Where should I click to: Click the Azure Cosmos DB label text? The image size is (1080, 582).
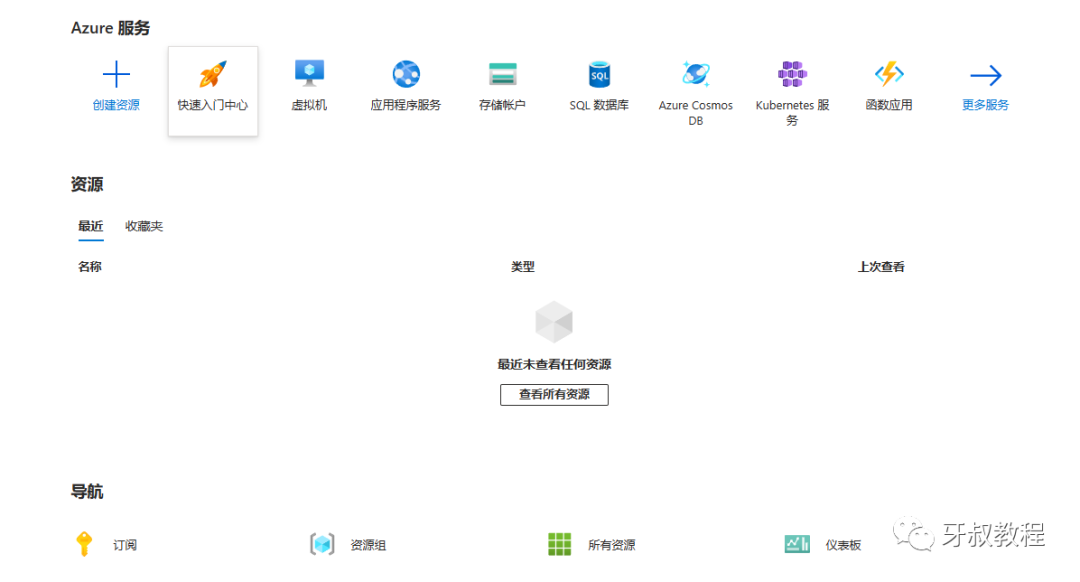(696, 113)
